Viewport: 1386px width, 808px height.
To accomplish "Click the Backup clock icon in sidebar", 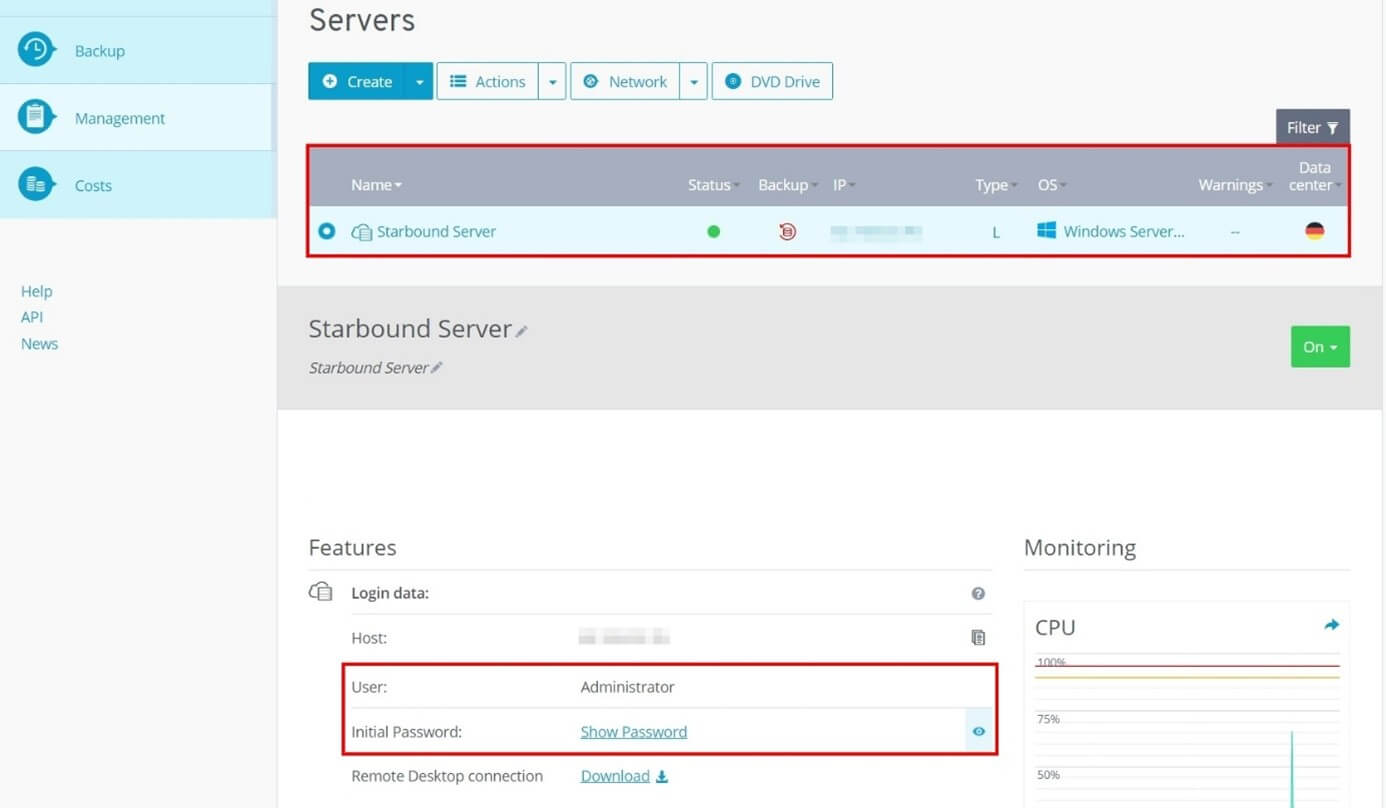I will click(36, 50).
